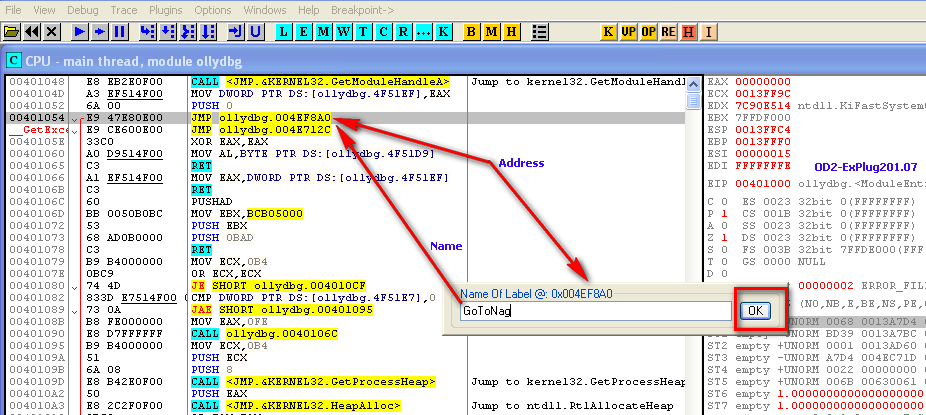Click the Run thread arrow icon

point(100,32)
